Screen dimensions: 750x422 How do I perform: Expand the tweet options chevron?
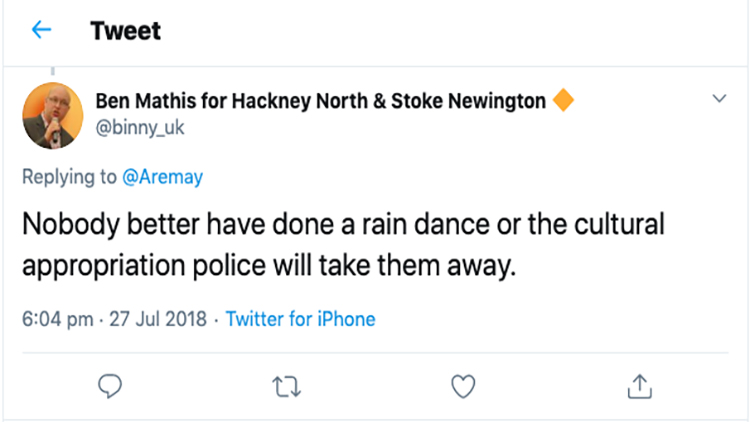pyautogui.click(x=719, y=99)
